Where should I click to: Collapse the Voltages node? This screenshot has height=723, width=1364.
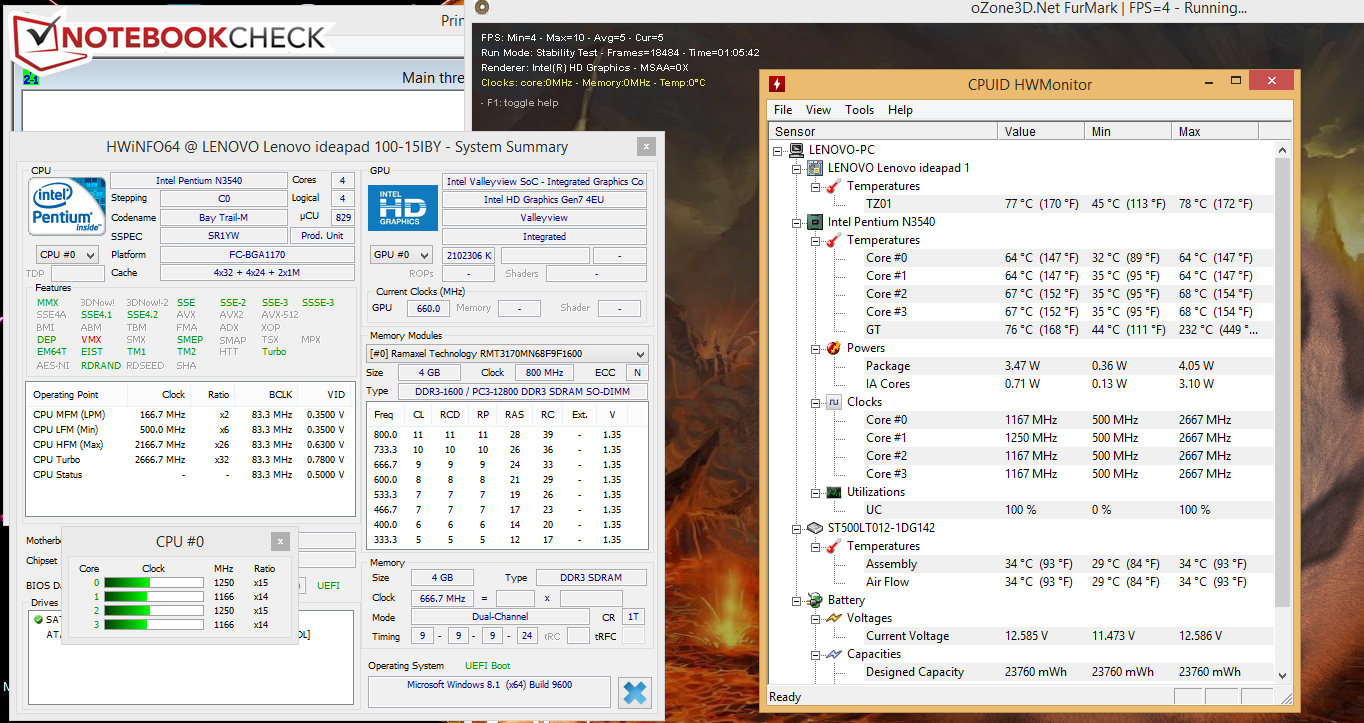815,618
